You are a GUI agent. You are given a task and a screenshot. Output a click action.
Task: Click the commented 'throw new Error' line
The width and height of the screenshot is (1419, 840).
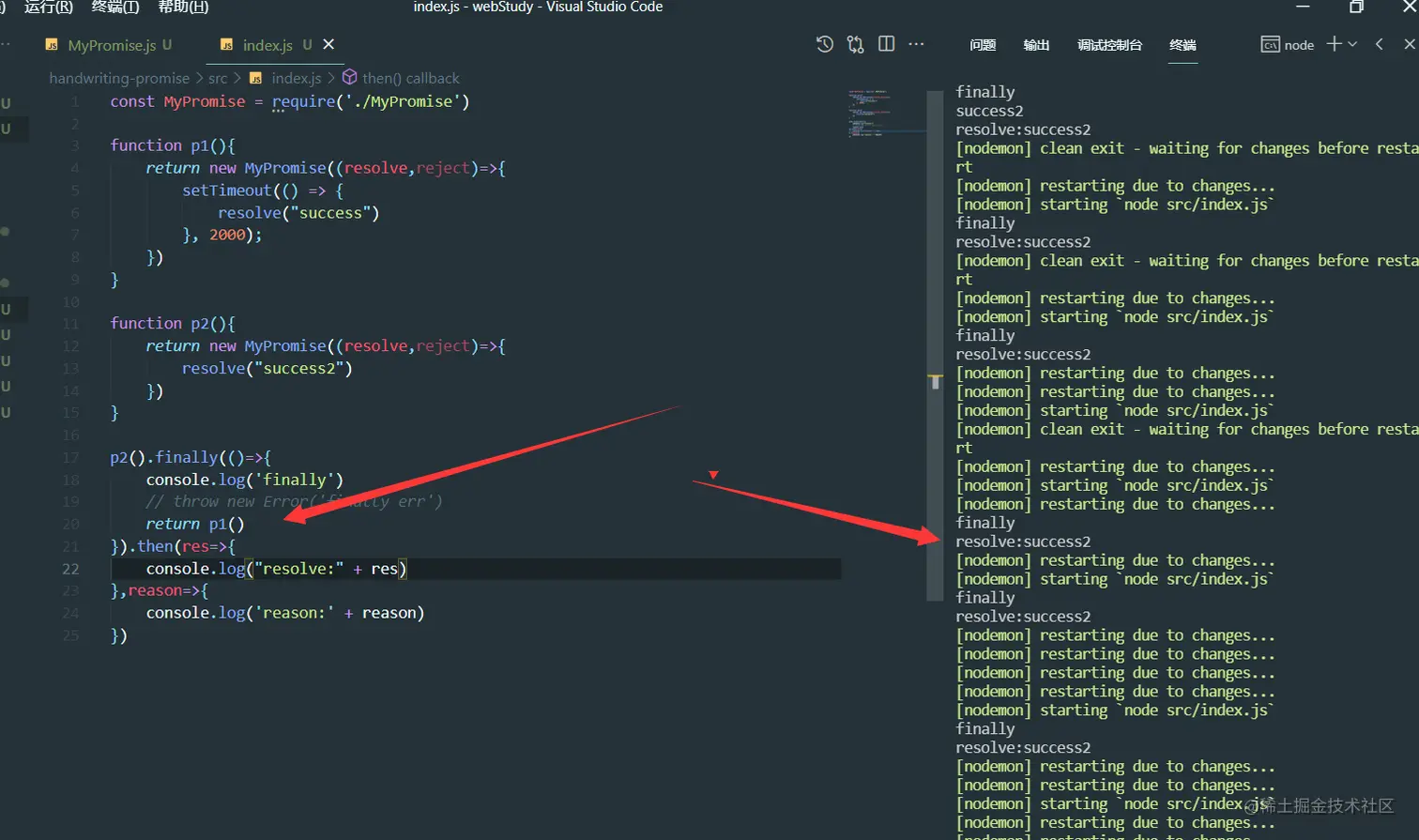click(294, 502)
